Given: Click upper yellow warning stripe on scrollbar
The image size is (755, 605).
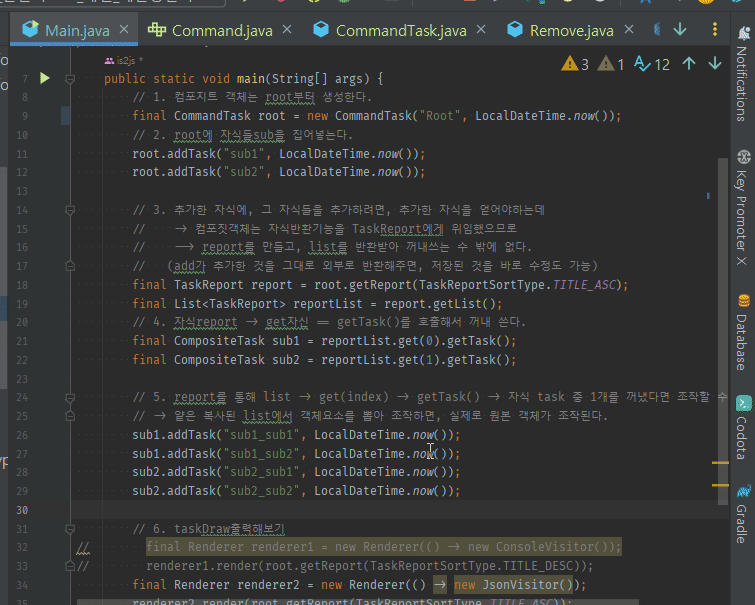Looking at the screenshot, I should pos(720,462).
